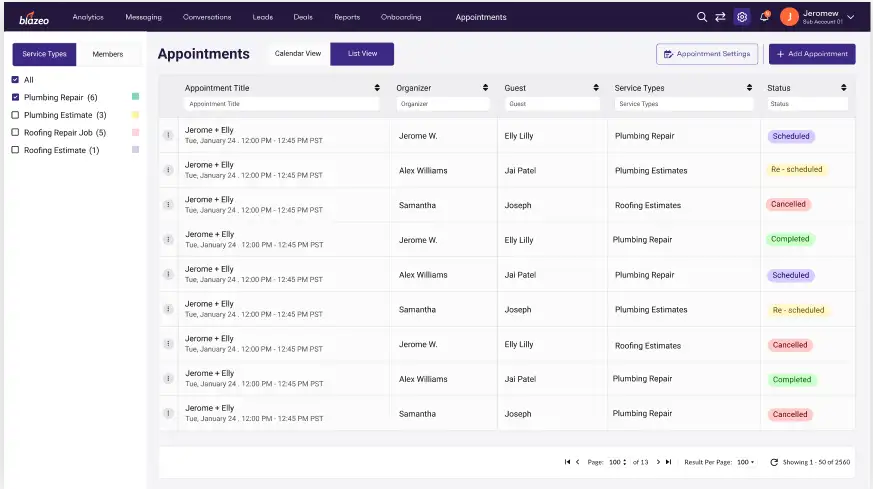The width and height of the screenshot is (873, 489).
Task: Sort by the Guest column
Action: click(596, 88)
